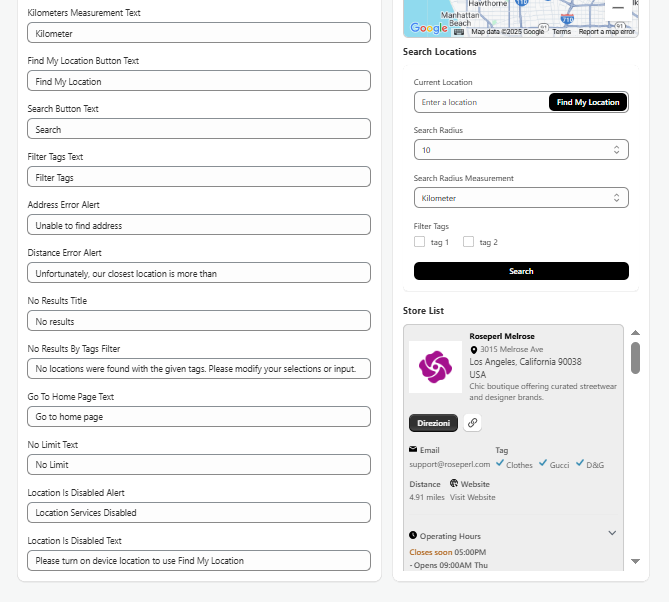Click the store list scroll down arrow
The width and height of the screenshot is (669, 602).
click(x=635, y=561)
